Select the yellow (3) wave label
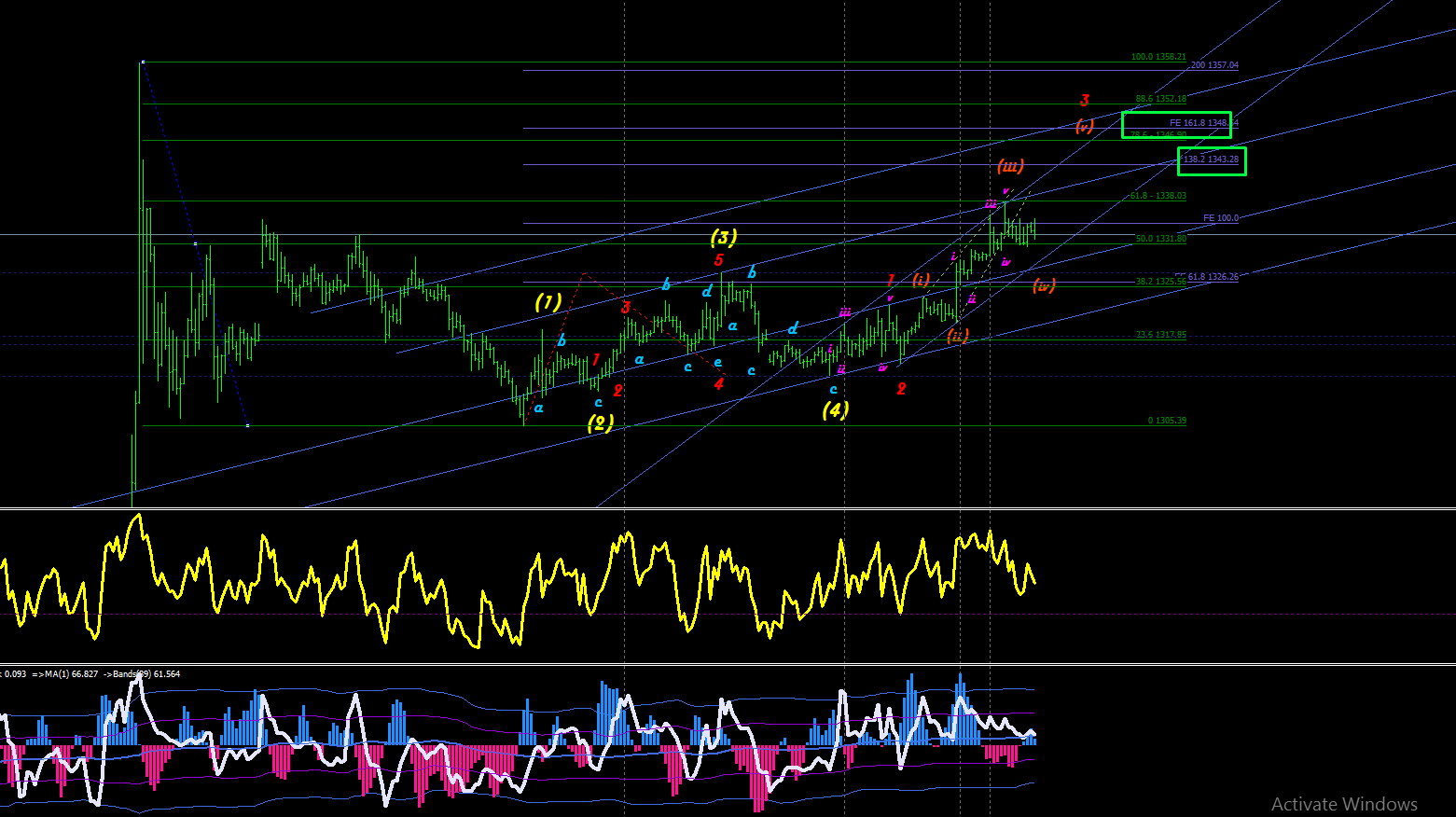Screen dimensions: 1456x817 click(723, 237)
